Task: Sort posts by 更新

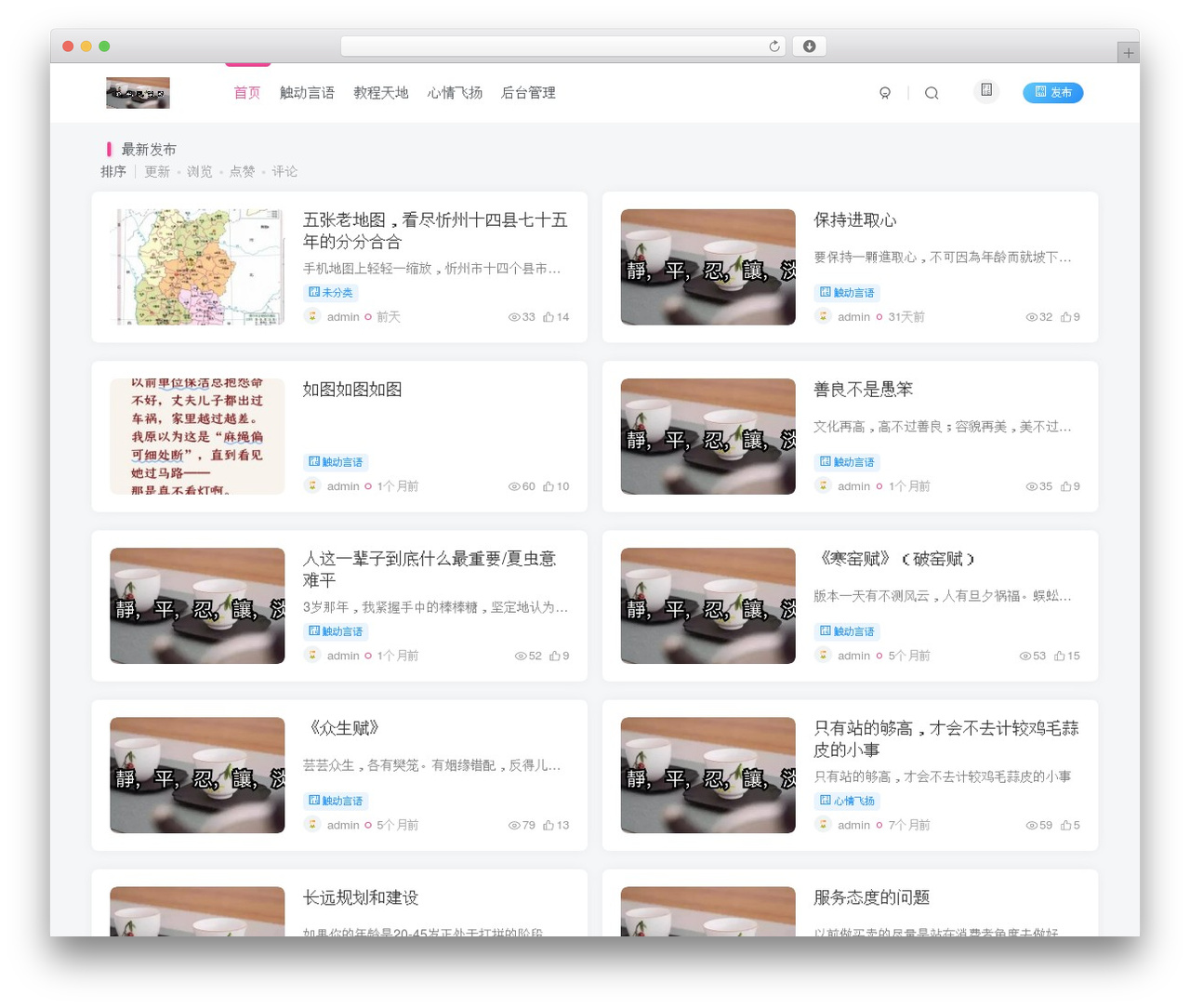Action: coord(157,172)
